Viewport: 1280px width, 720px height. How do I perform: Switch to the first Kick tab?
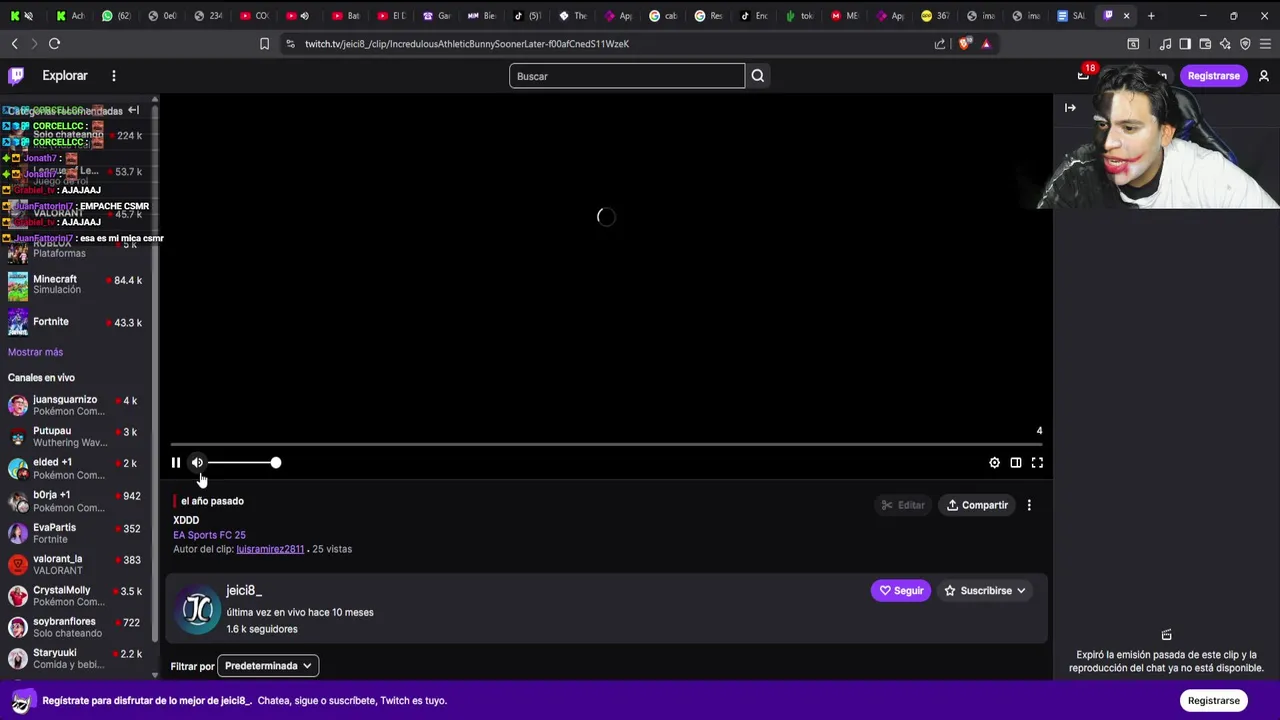24,16
